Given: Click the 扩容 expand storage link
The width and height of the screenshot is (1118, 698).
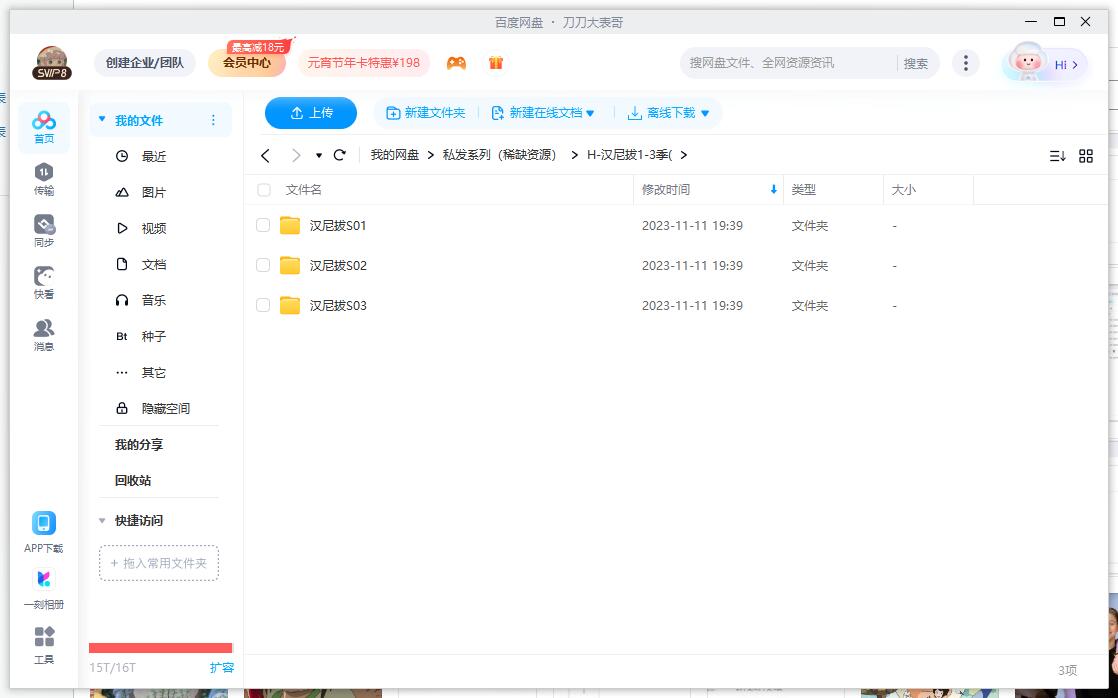Looking at the screenshot, I should tap(222, 667).
